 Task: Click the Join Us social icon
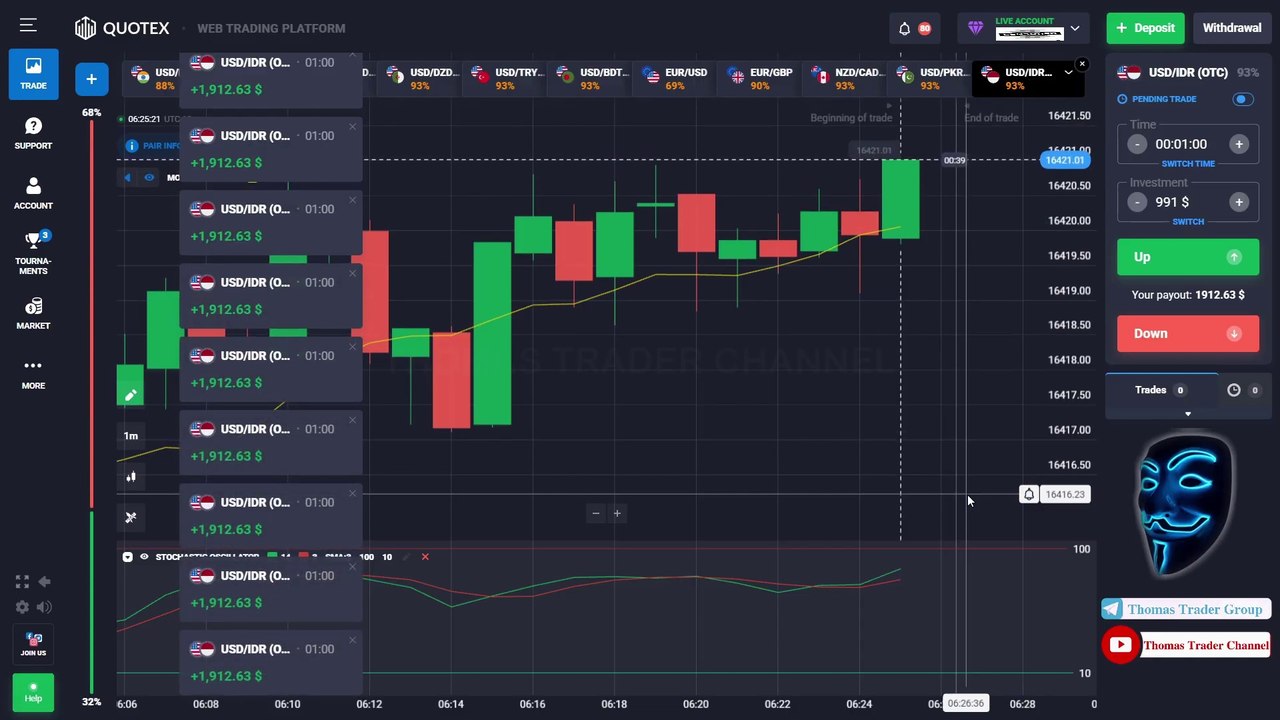click(x=33, y=644)
